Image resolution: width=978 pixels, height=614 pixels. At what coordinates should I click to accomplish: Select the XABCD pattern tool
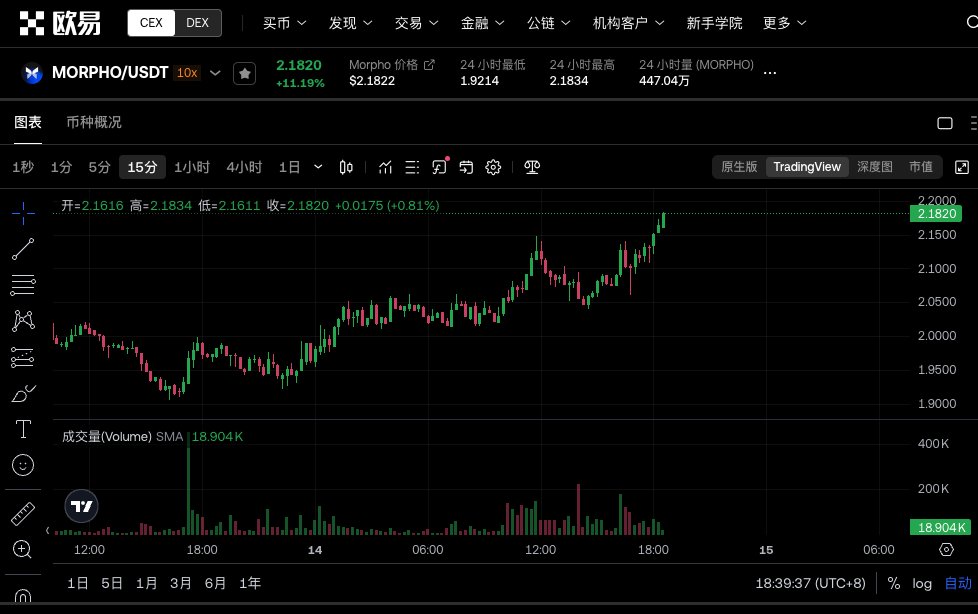(23, 321)
